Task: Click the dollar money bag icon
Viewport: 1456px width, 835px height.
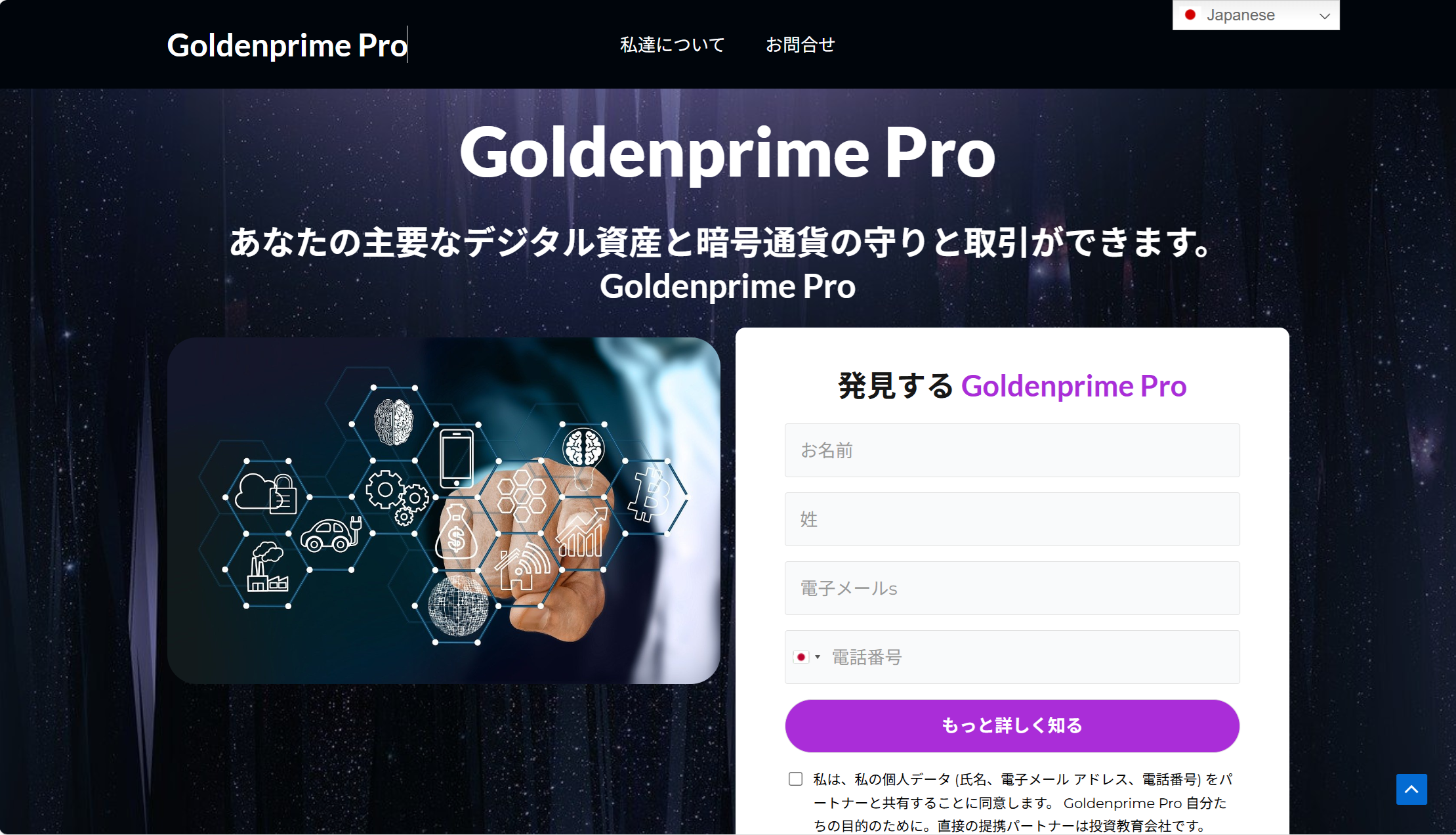Action: pos(455,532)
